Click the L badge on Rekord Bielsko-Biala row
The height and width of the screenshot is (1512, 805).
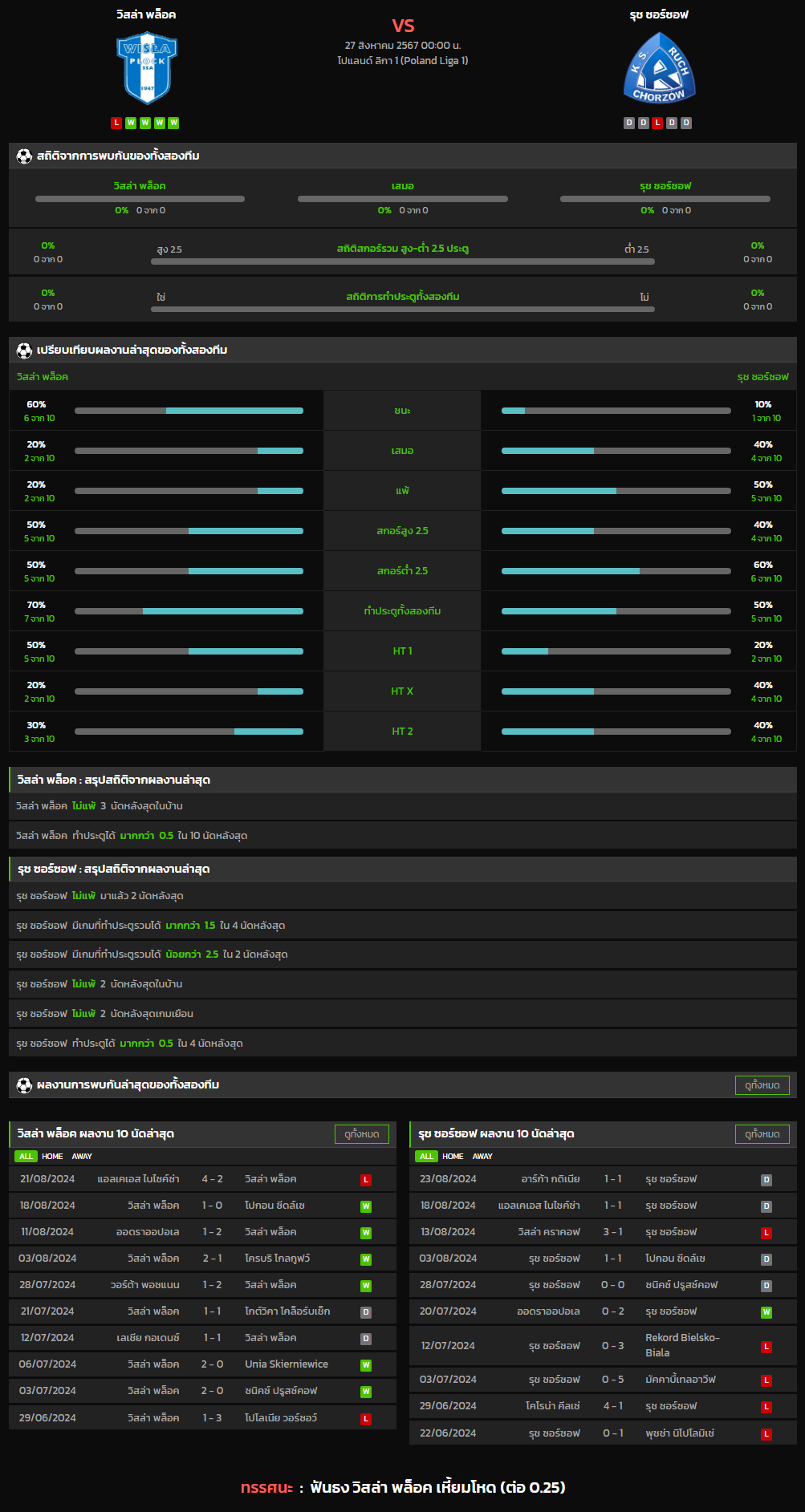766,1347
